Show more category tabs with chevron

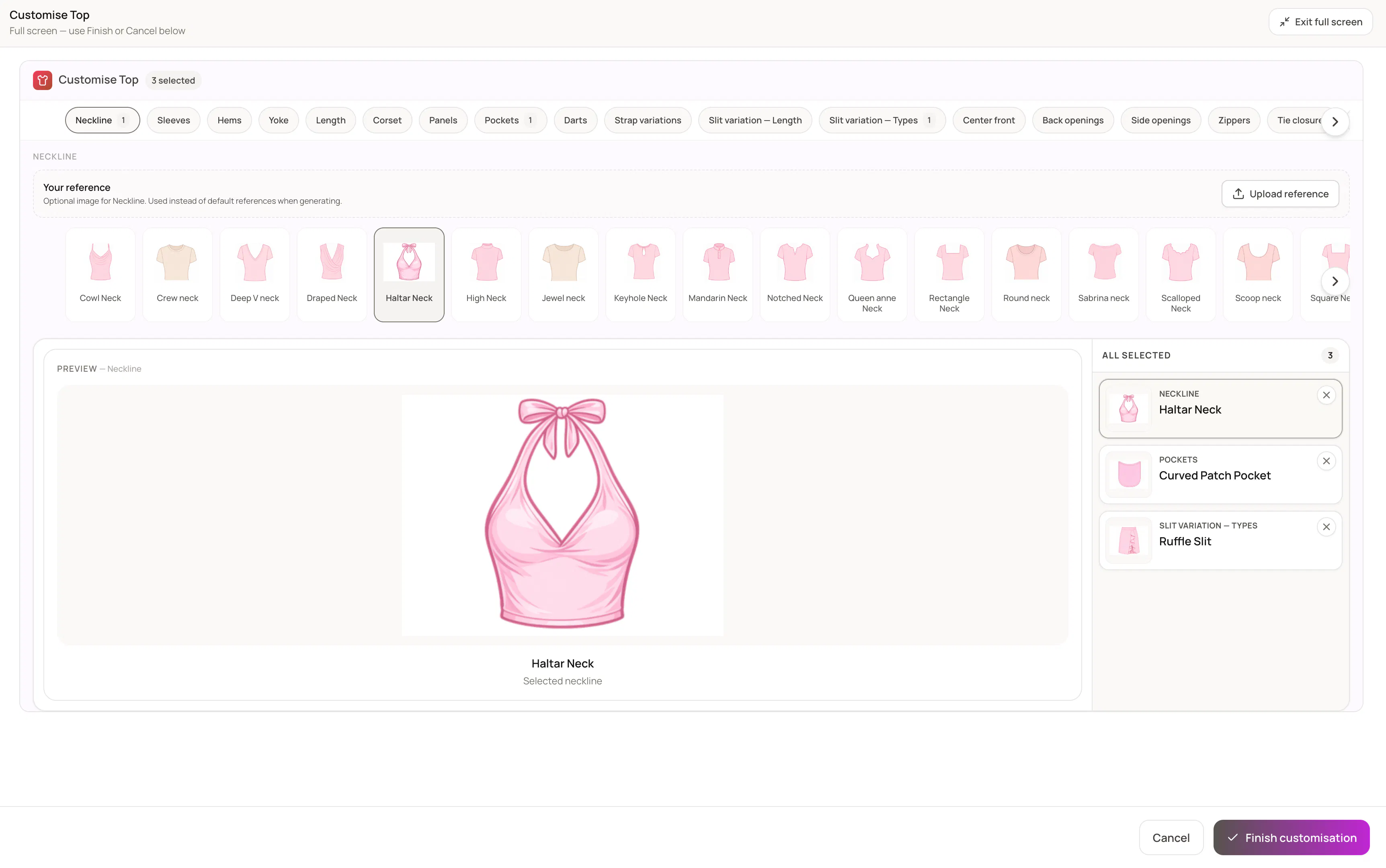[x=1335, y=122]
